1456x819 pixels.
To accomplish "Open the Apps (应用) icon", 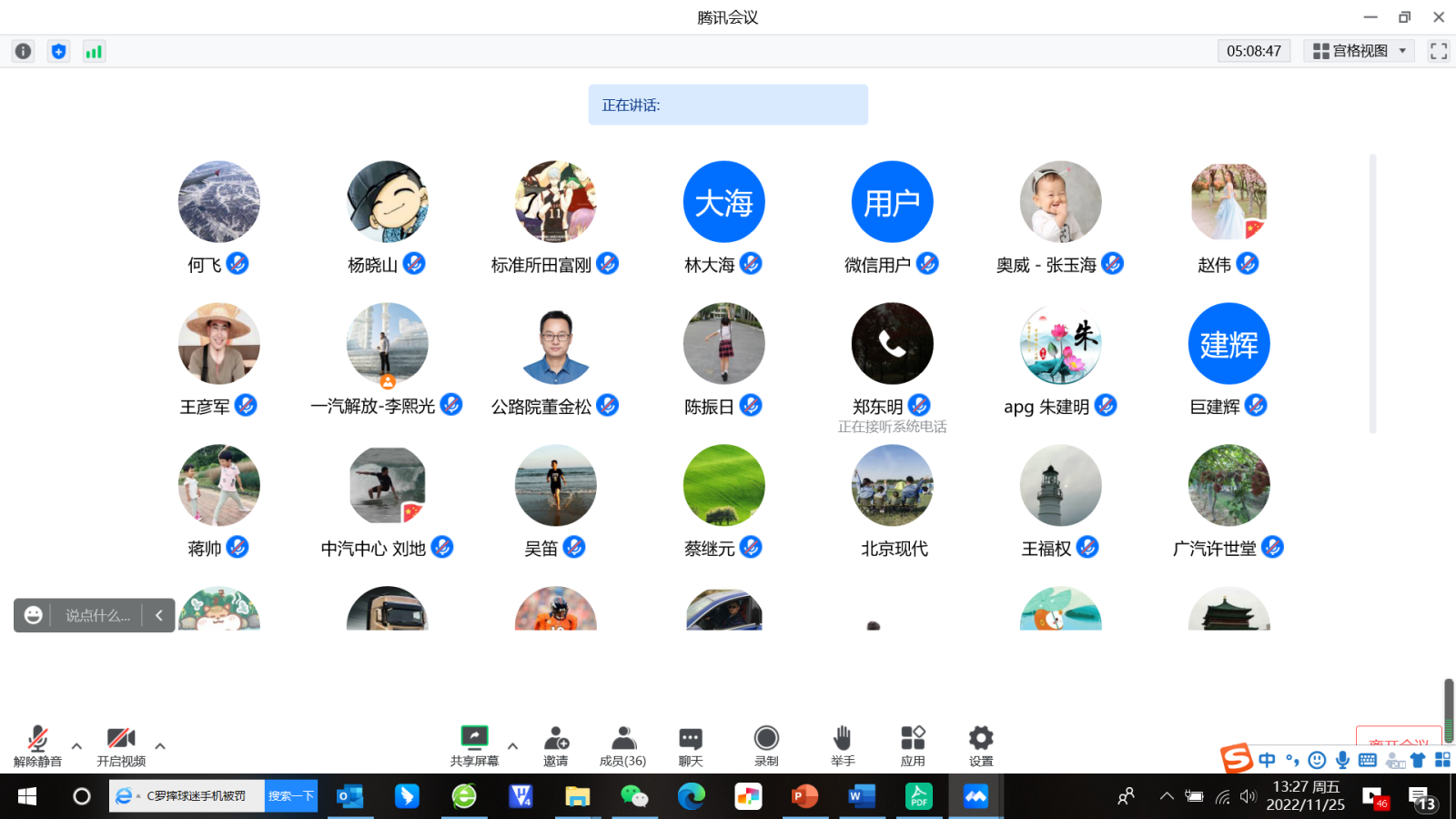I will click(x=913, y=738).
